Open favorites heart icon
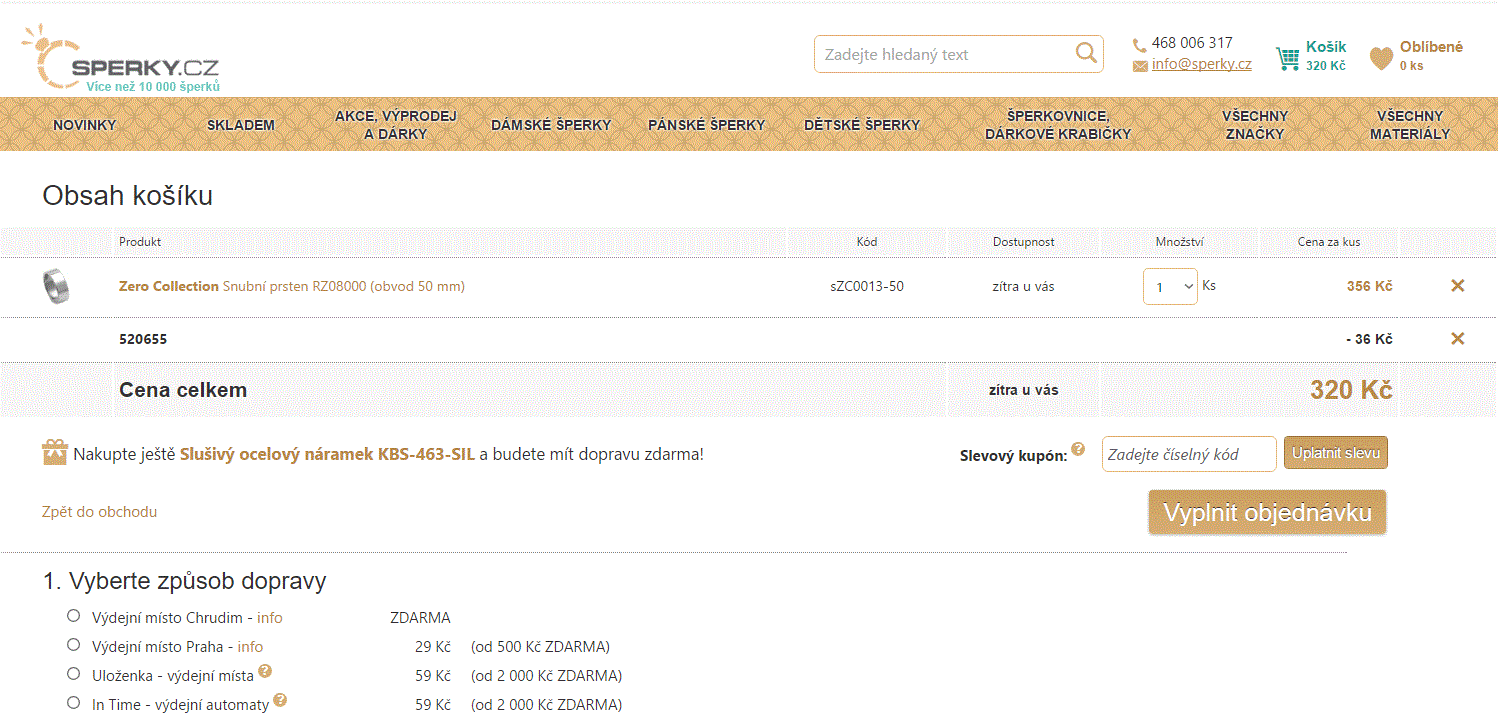 tap(1381, 59)
